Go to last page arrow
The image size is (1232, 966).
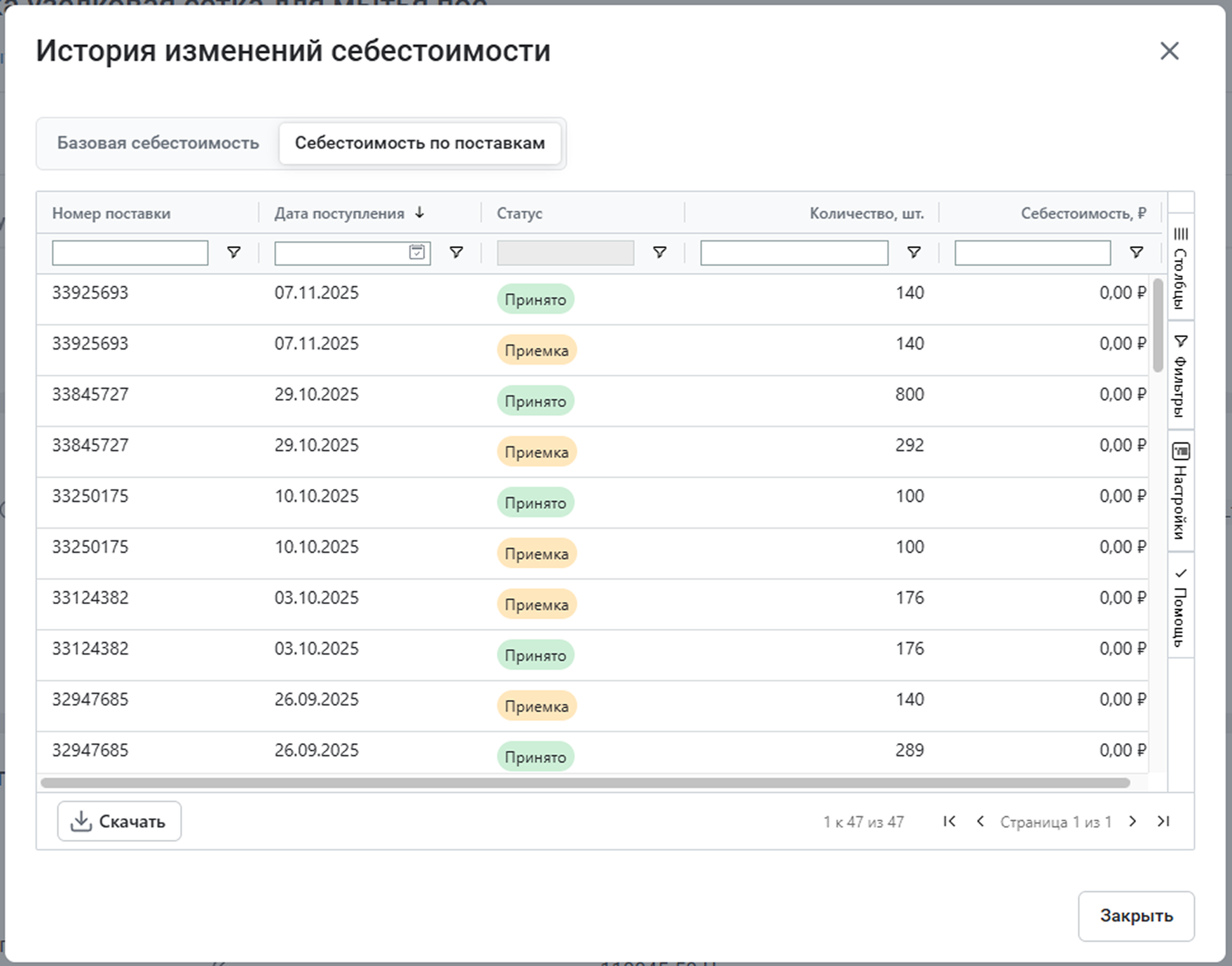pyautogui.click(x=1163, y=821)
